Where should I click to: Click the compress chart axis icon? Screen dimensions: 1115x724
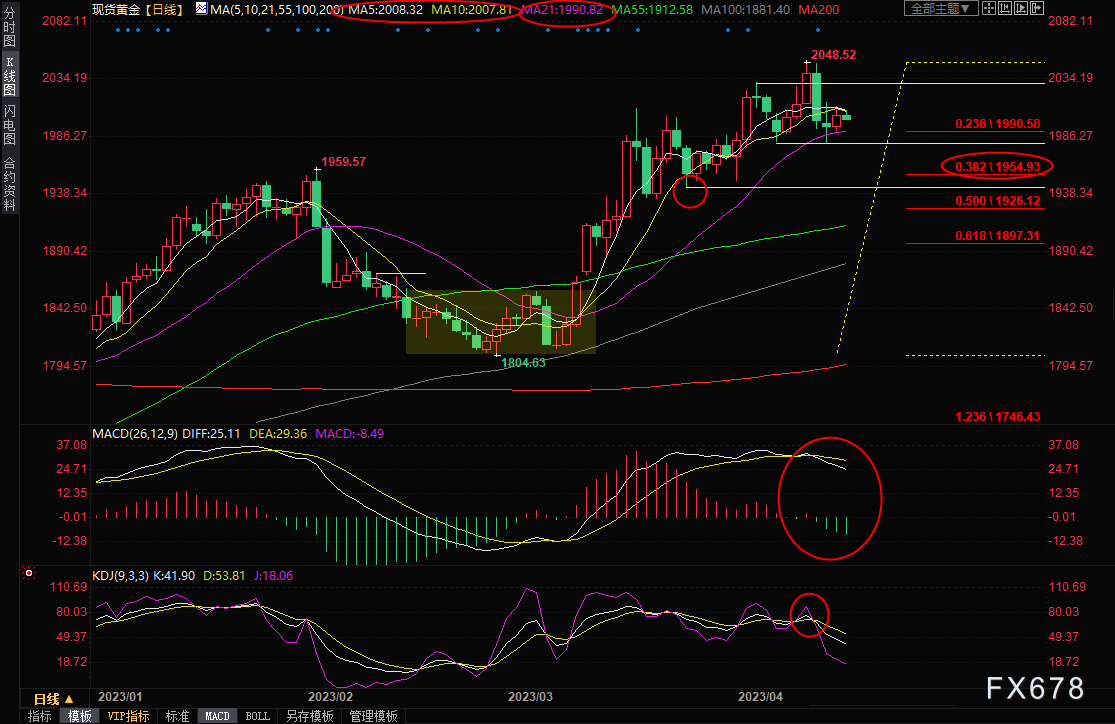click(1005, 9)
